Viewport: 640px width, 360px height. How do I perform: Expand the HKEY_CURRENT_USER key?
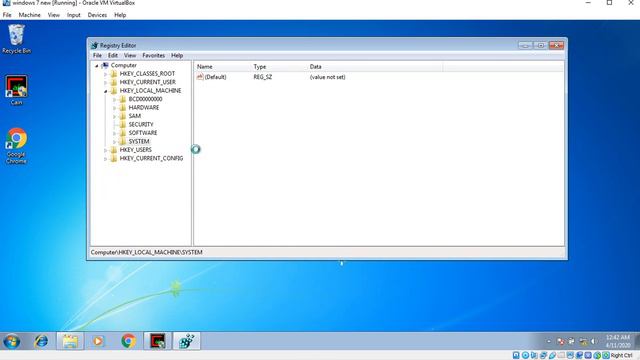click(x=105, y=82)
